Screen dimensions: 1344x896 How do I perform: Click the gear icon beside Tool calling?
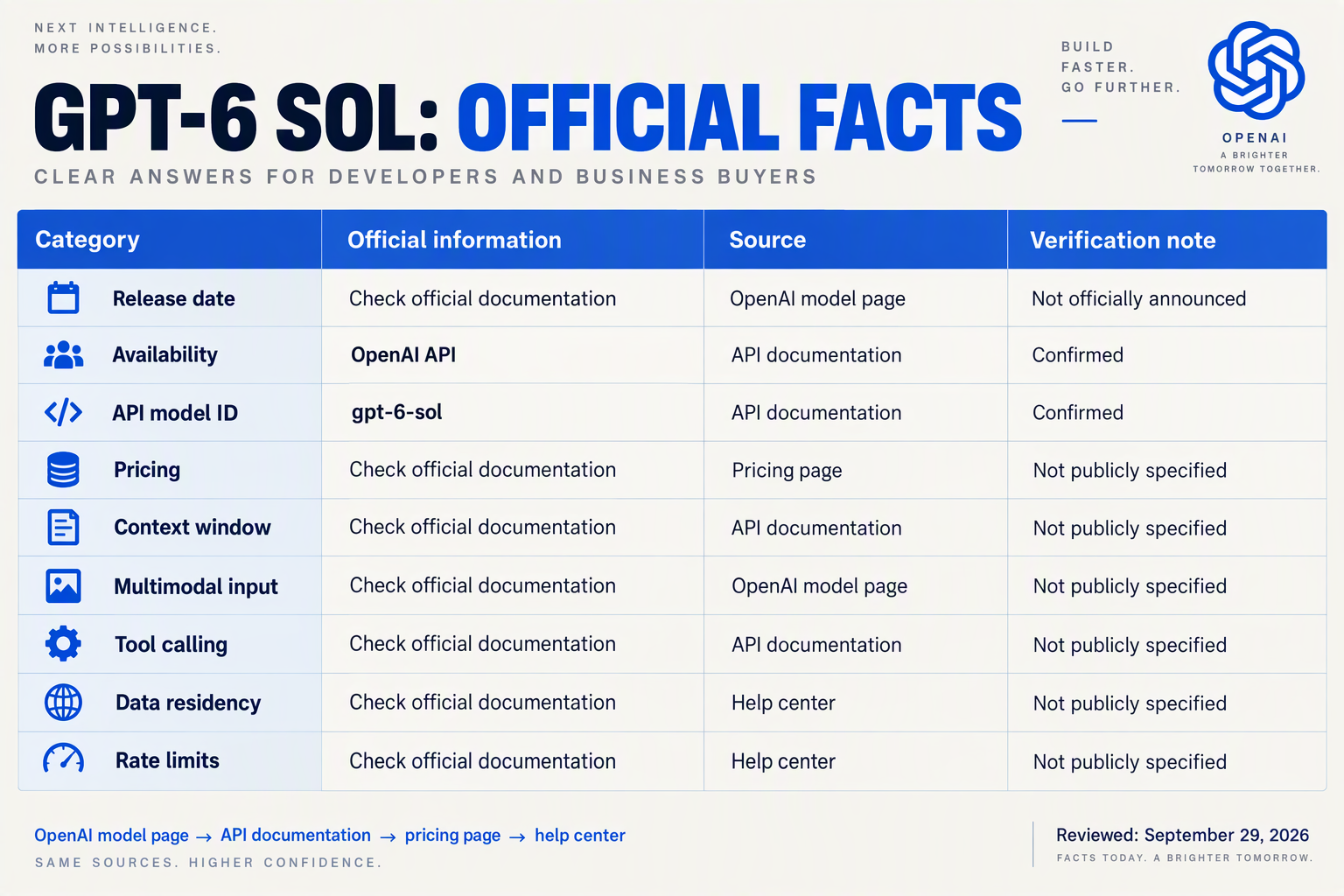[x=63, y=644]
